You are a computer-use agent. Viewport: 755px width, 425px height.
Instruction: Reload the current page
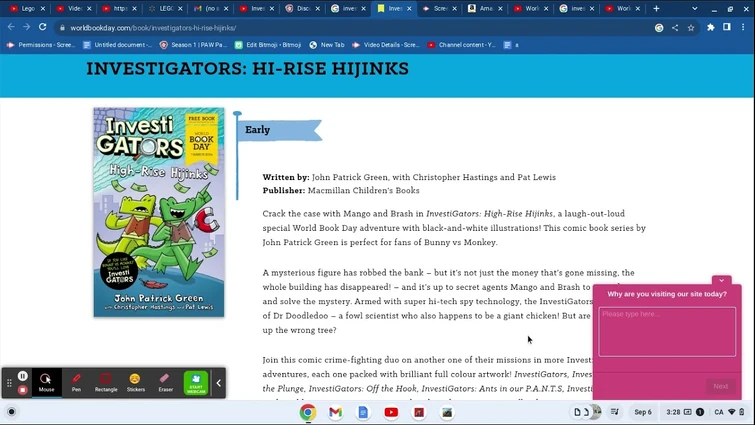tap(42, 27)
